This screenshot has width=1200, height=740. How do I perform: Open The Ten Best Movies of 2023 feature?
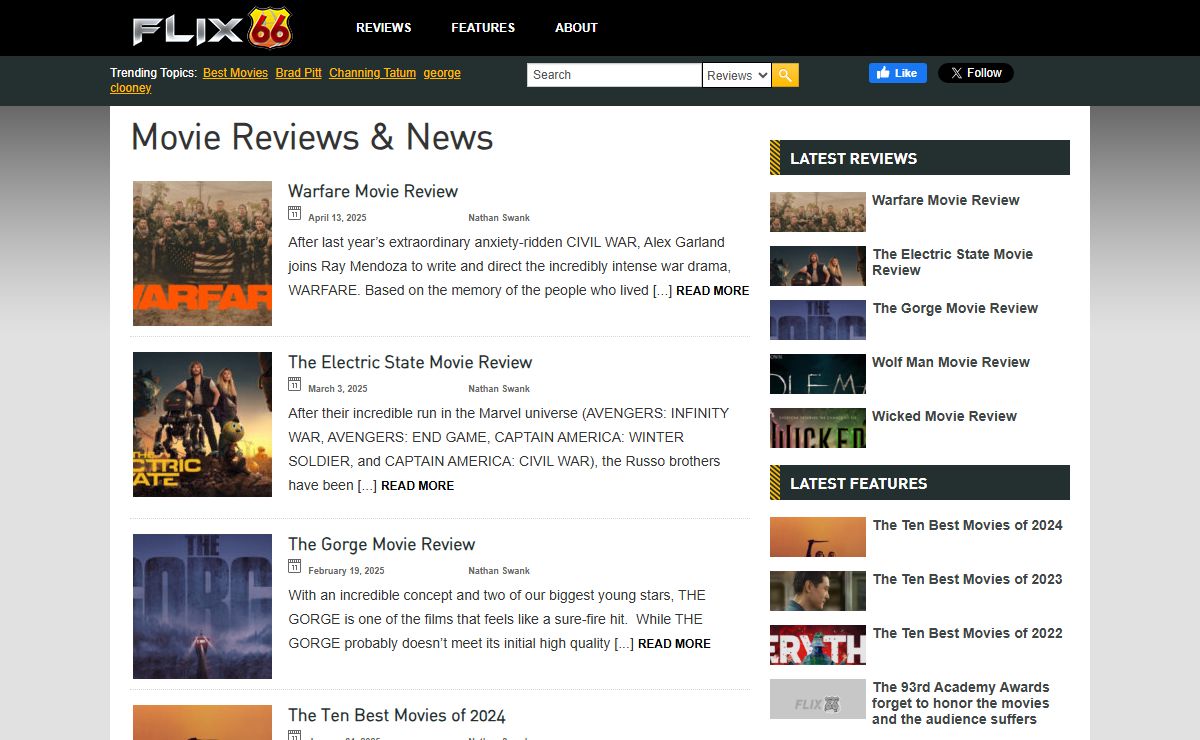pos(968,579)
